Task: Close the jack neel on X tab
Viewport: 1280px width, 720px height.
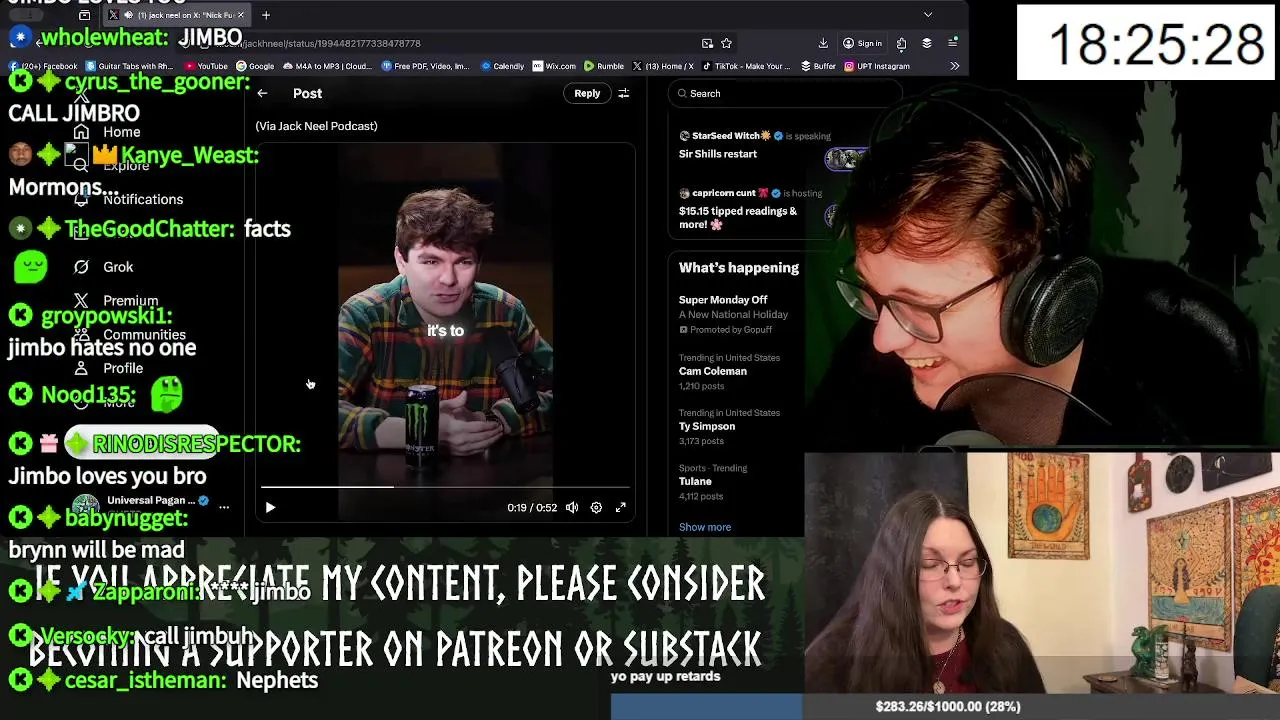Action: pos(241,15)
